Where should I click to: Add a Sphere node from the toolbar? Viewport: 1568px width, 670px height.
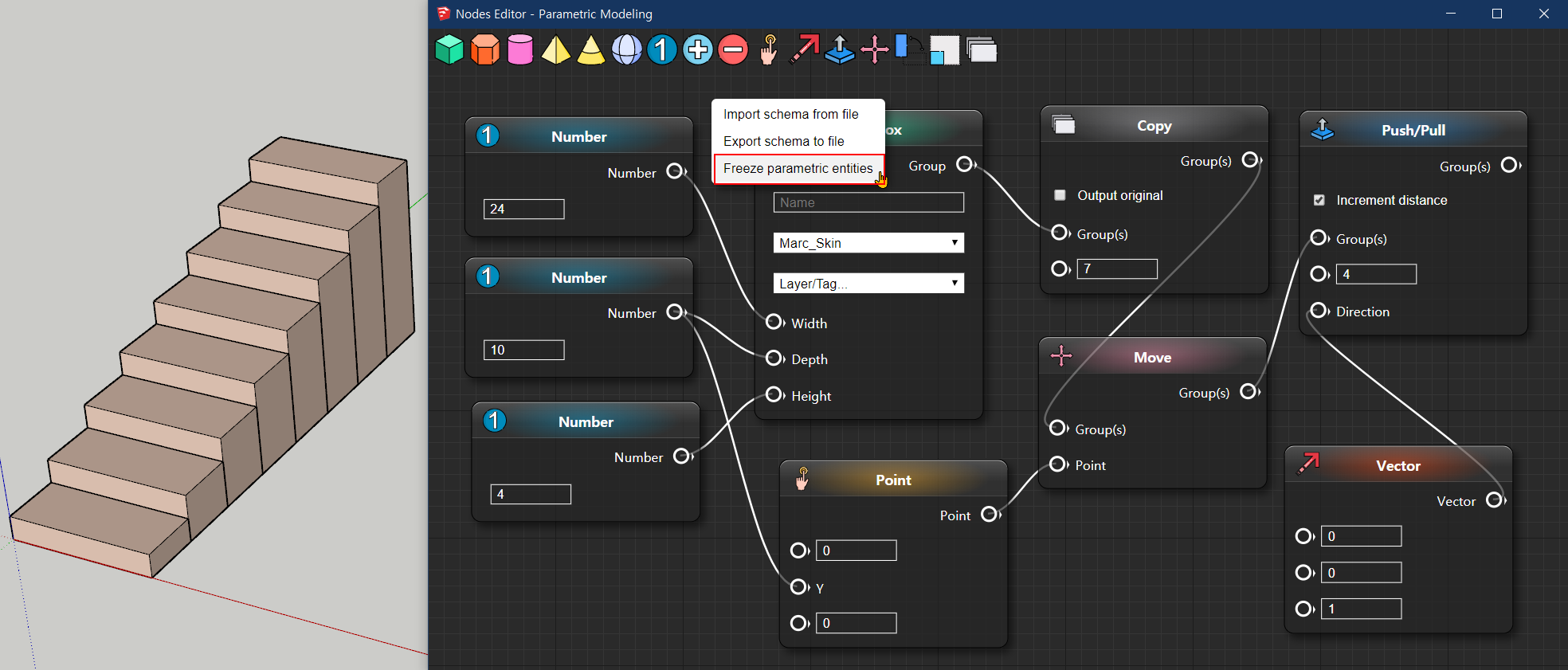click(626, 49)
